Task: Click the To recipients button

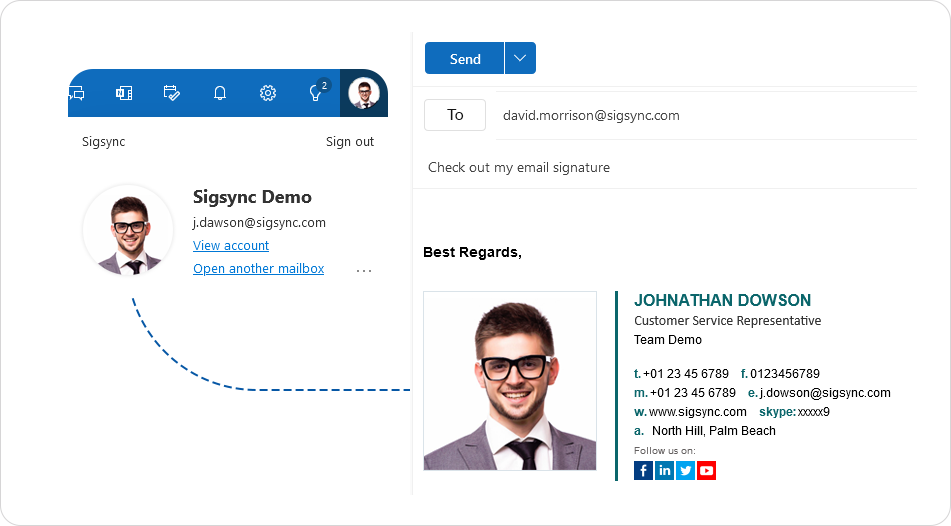Action: 455,115
